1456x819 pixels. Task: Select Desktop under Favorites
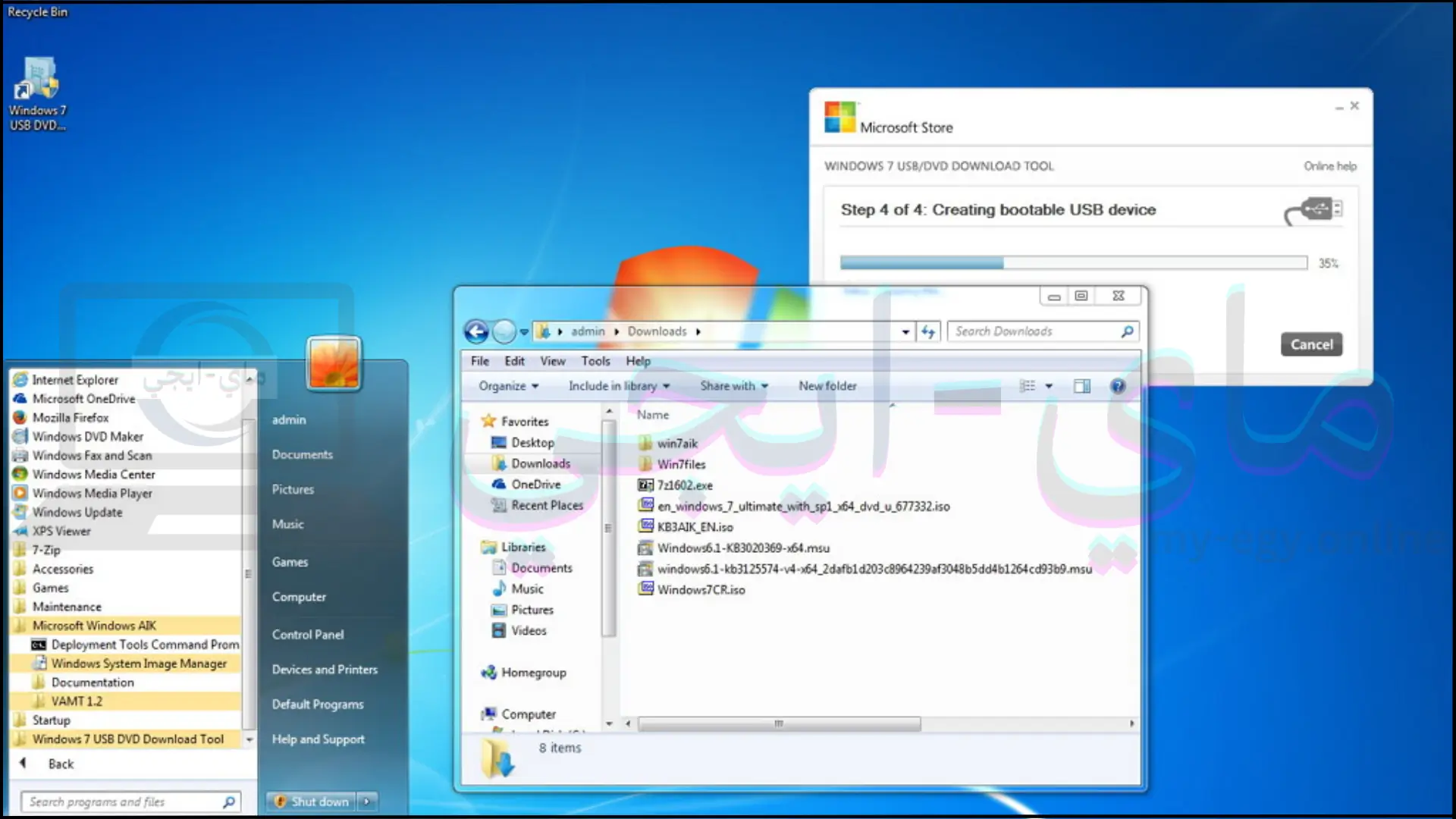click(x=523, y=442)
